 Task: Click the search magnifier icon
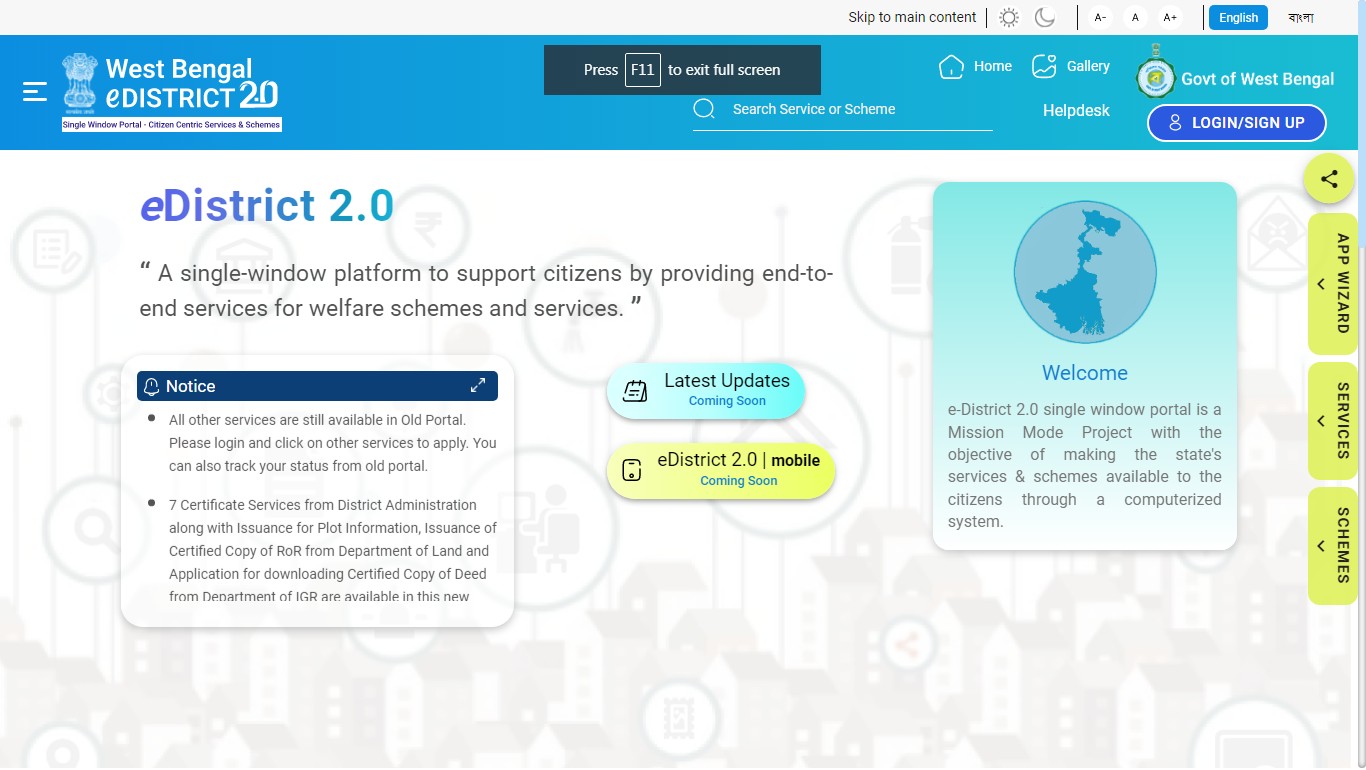(704, 109)
